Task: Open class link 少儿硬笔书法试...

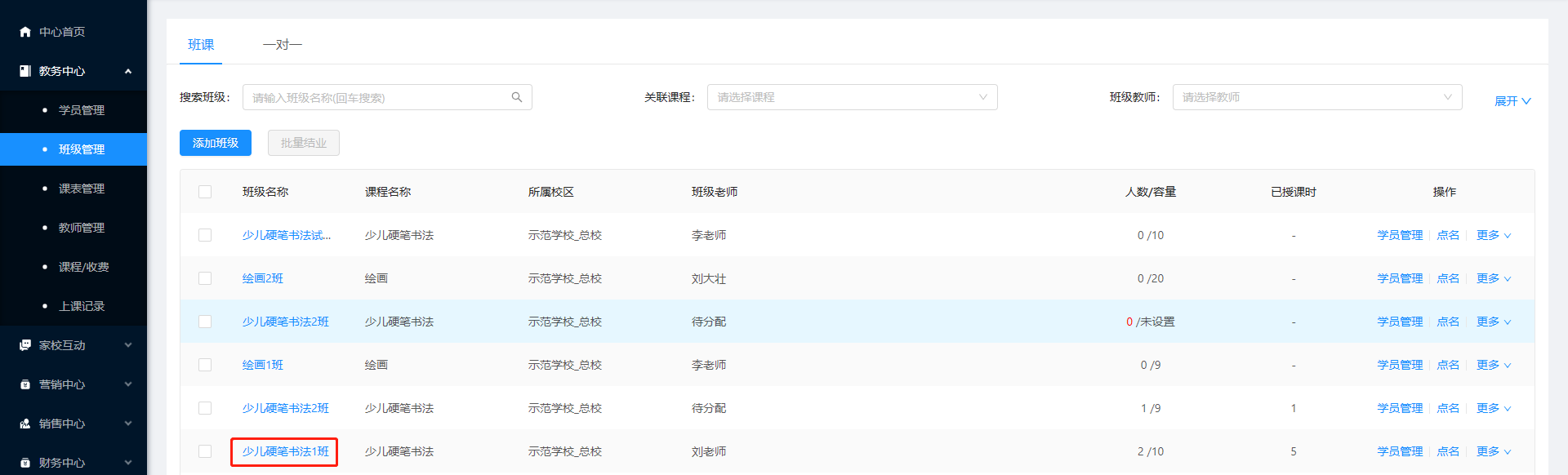Action: coord(287,235)
